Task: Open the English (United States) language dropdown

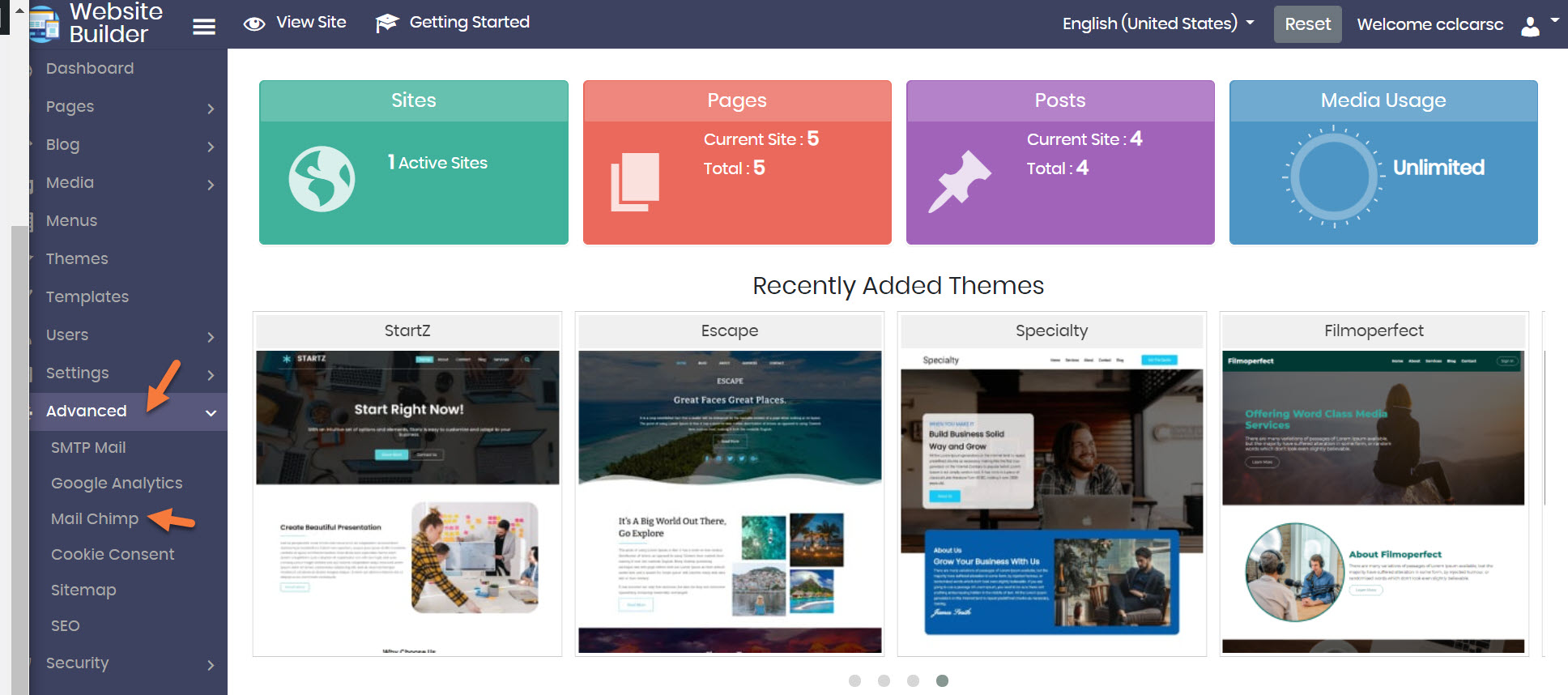Action: 1157,23
